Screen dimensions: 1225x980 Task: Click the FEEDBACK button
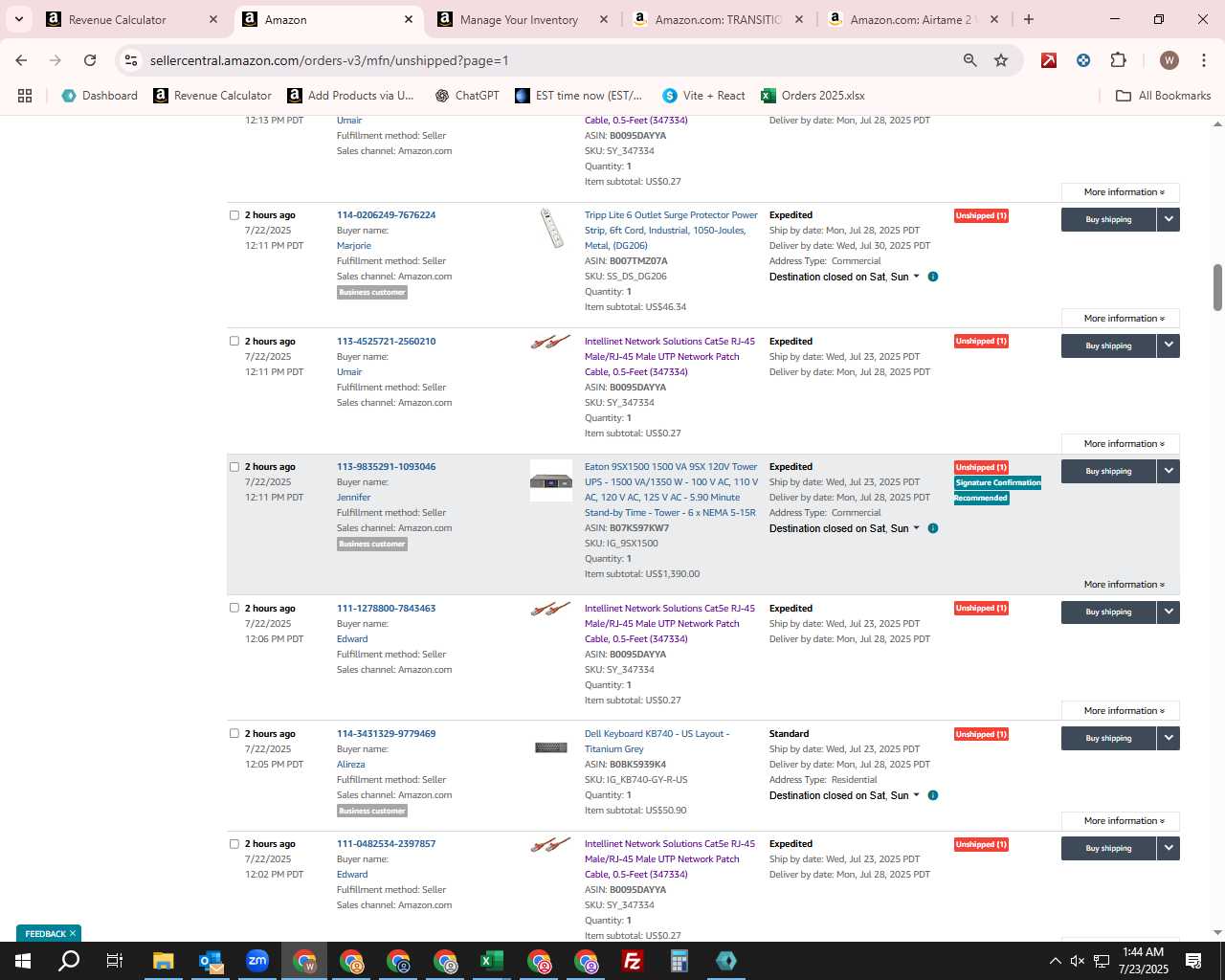point(49,933)
